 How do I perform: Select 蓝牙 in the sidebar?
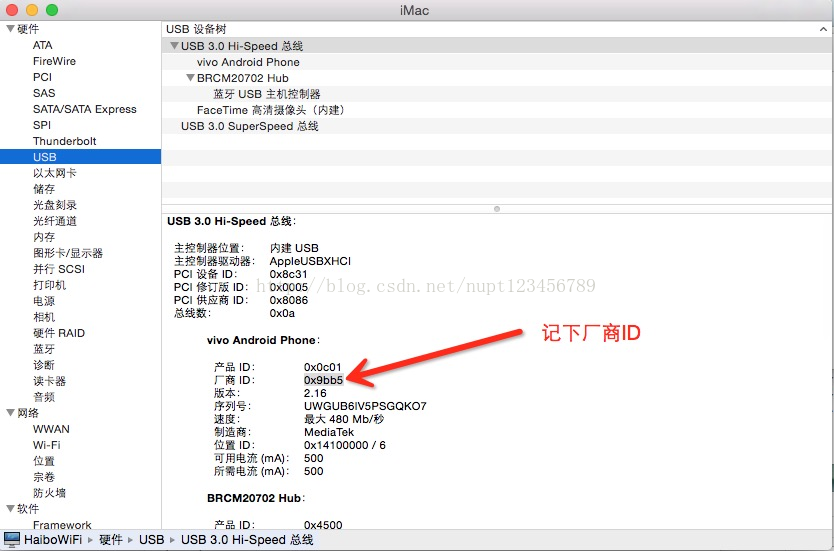tap(44, 349)
